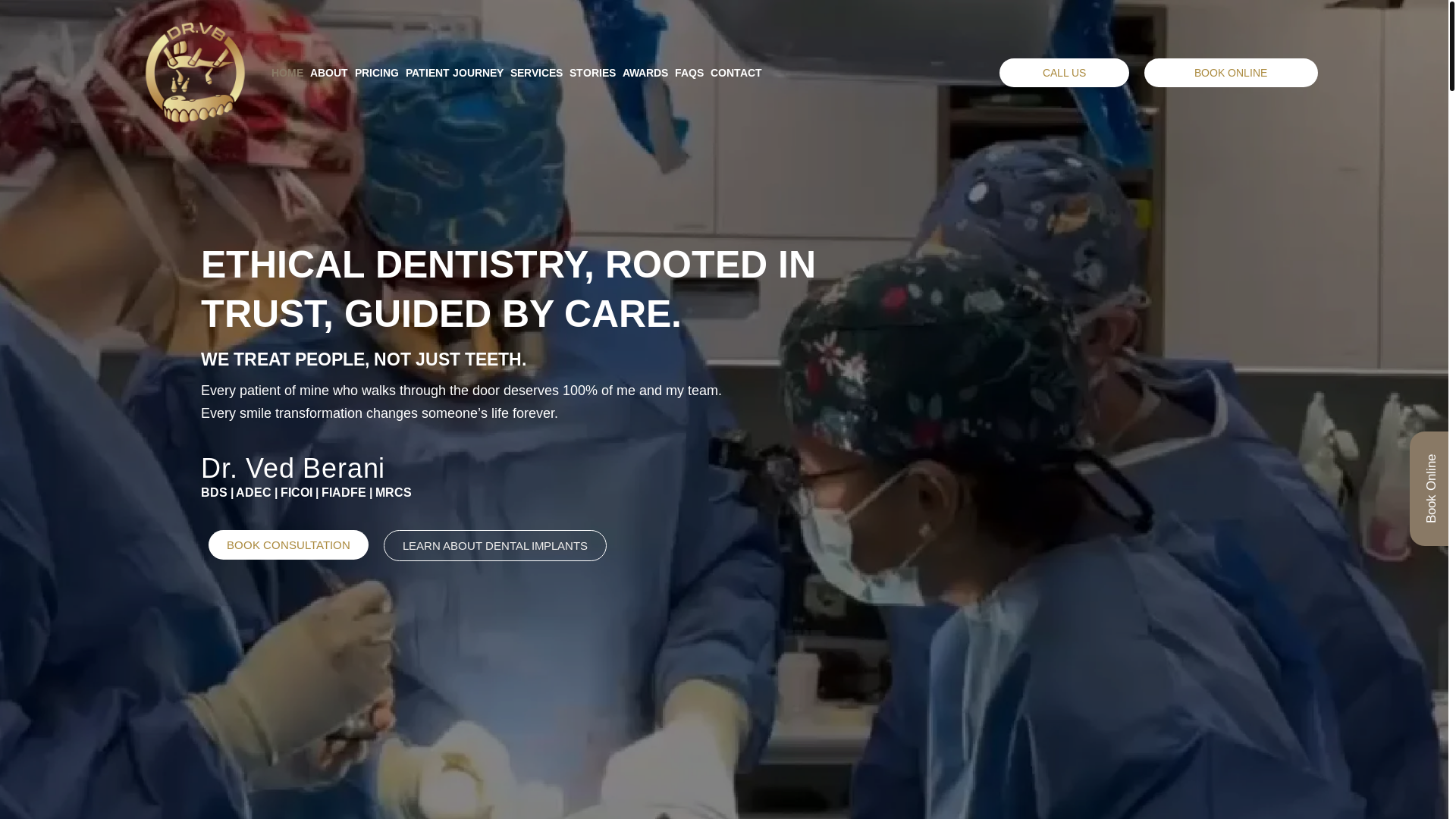The image size is (1456, 819).
Task: Open the CONTACT page
Action: pyautogui.click(x=736, y=73)
